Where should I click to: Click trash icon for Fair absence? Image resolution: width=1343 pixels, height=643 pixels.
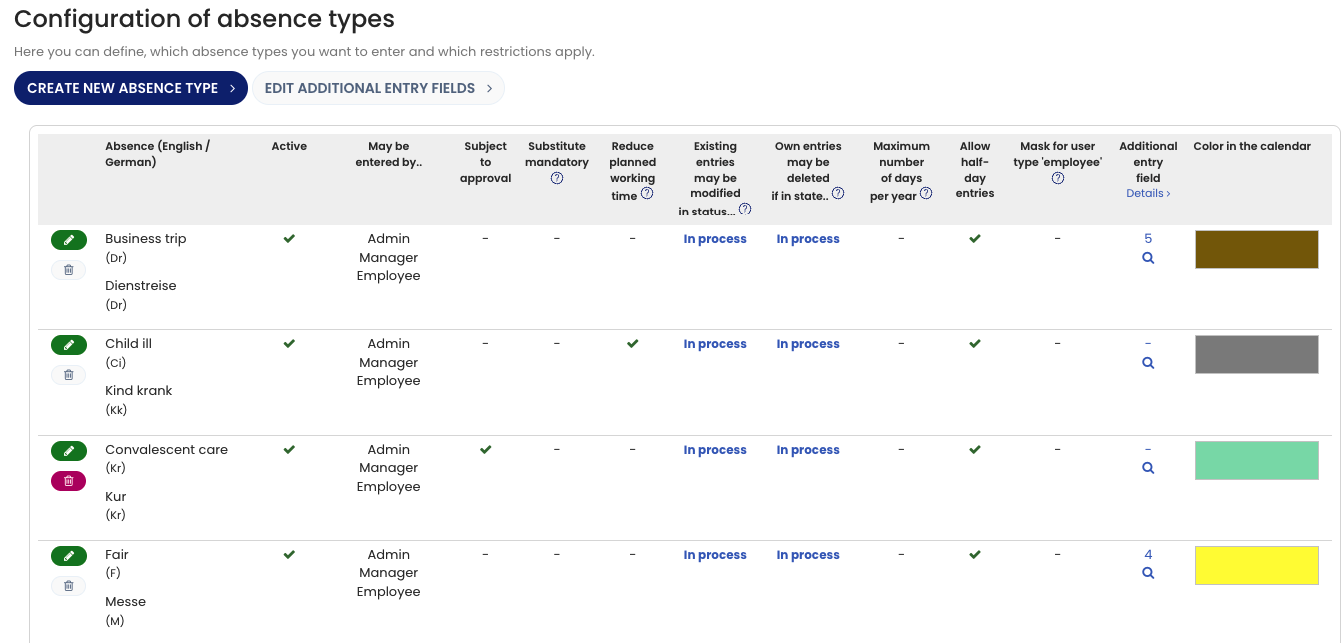pos(68,586)
